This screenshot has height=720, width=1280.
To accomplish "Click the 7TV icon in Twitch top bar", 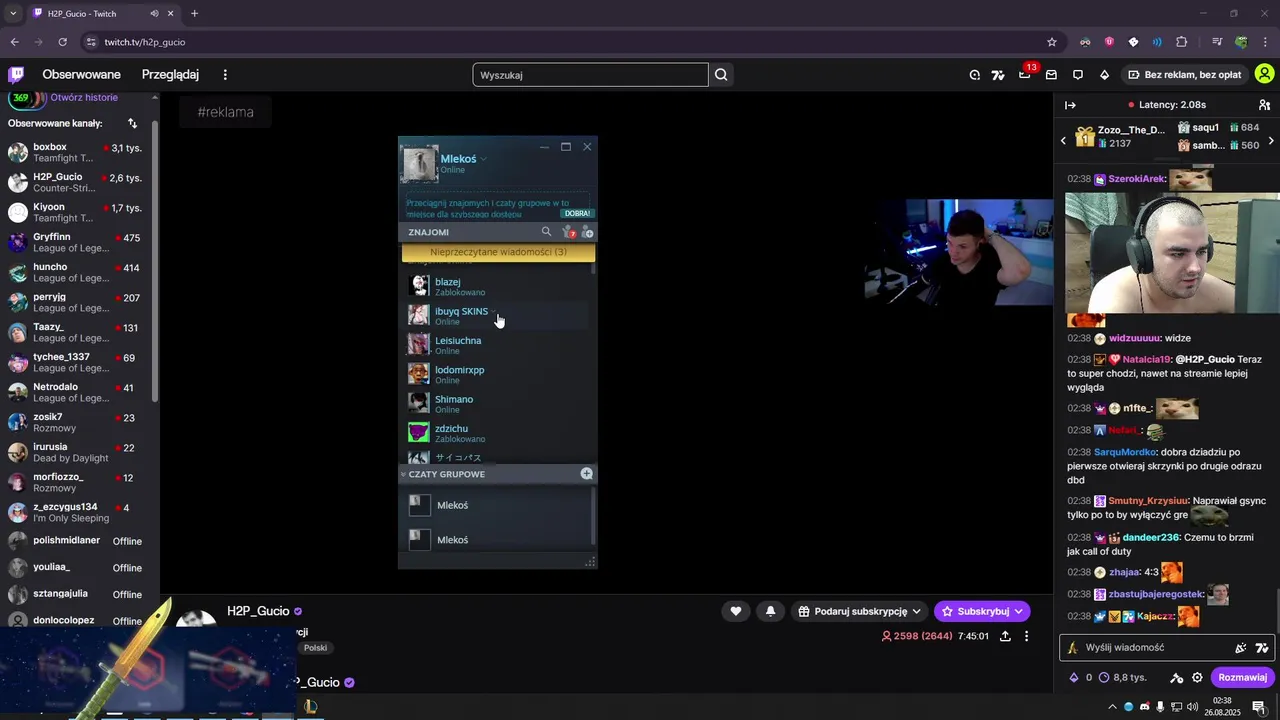I will coord(997,75).
